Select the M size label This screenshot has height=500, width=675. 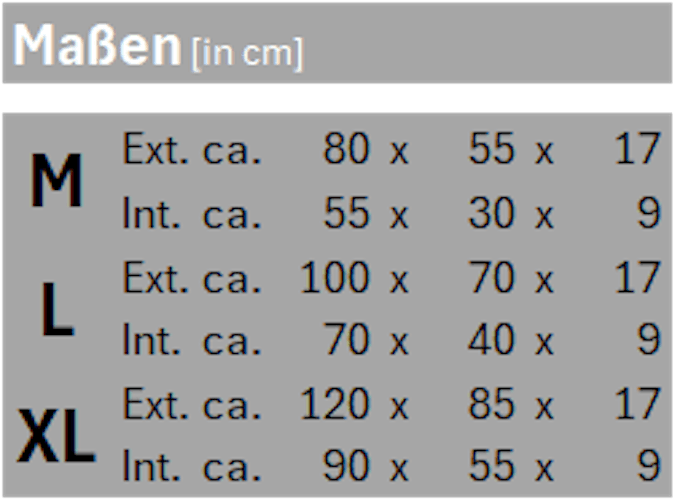point(56,183)
